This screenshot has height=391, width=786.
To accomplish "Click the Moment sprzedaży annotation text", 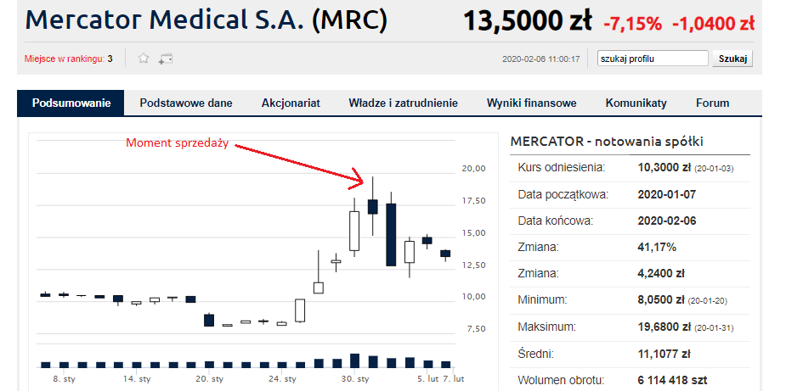I will tap(177, 143).
